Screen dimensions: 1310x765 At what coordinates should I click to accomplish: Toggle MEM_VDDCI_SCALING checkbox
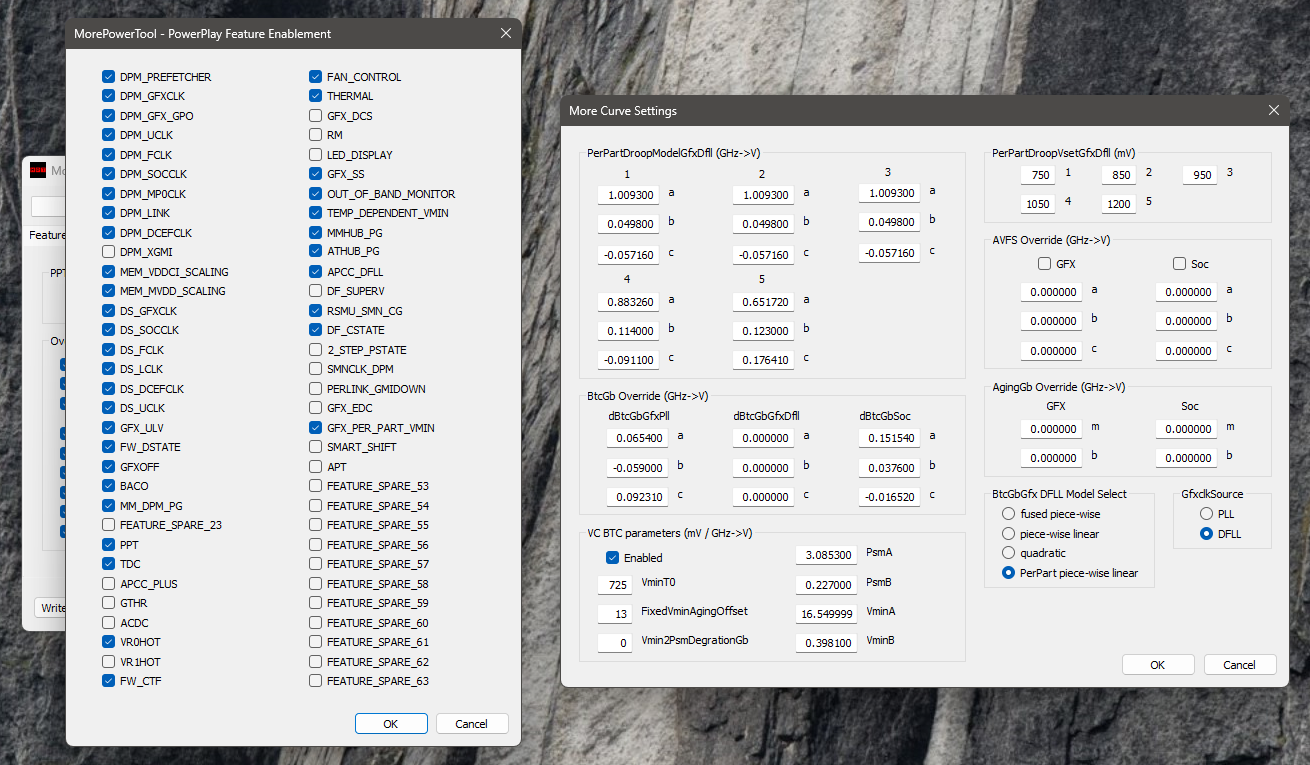point(108,272)
